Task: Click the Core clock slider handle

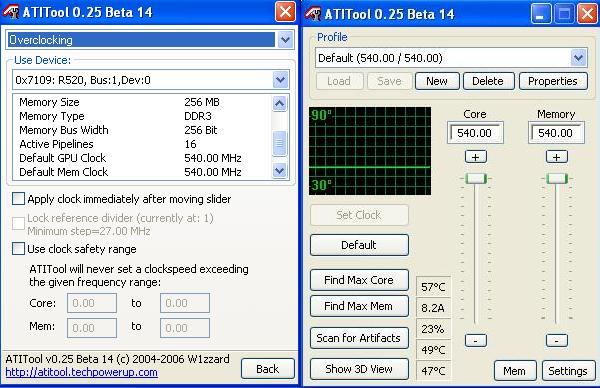Action: coord(476,178)
